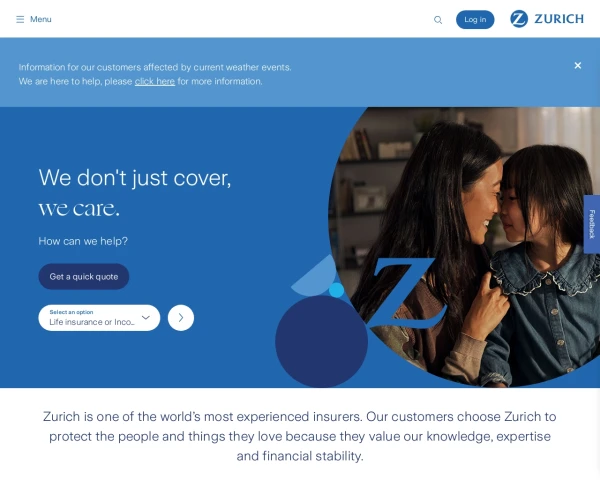This screenshot has width=600, height=480.
Task: Open the Feedback side tab
Action: (592, 224)
